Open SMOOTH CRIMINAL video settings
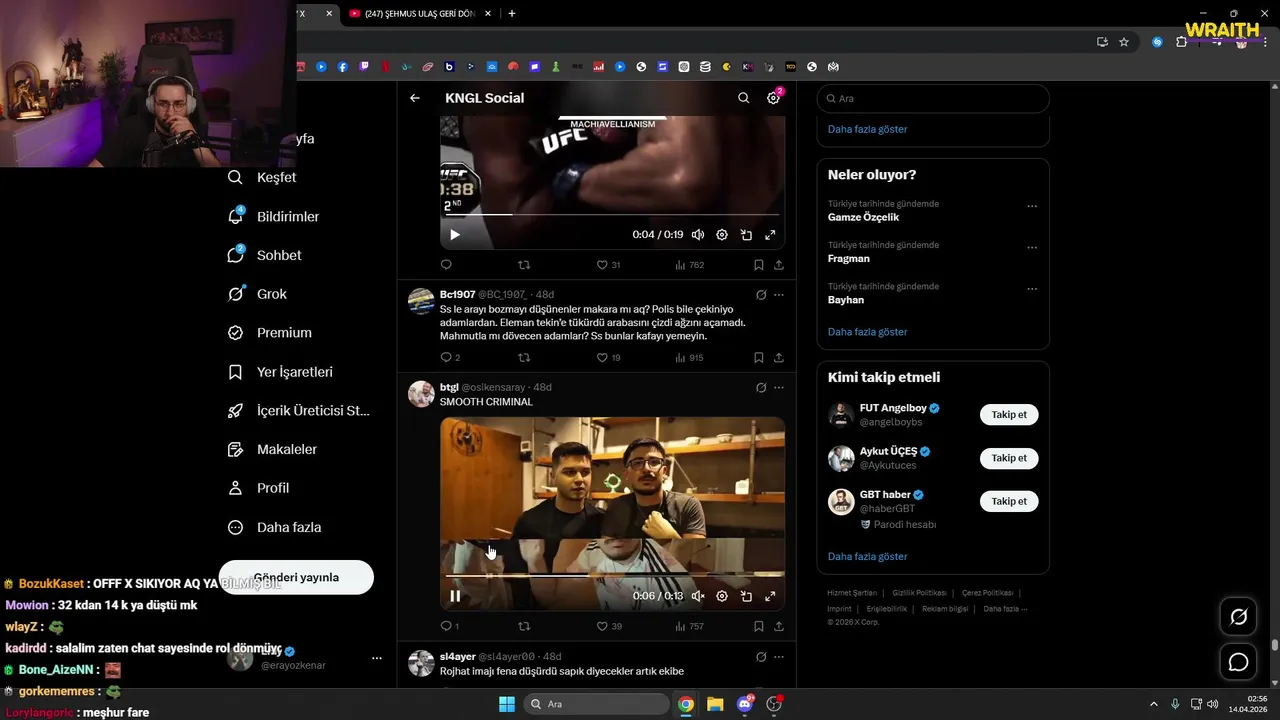The image size is (1280, 720). [x=722, y=596]
